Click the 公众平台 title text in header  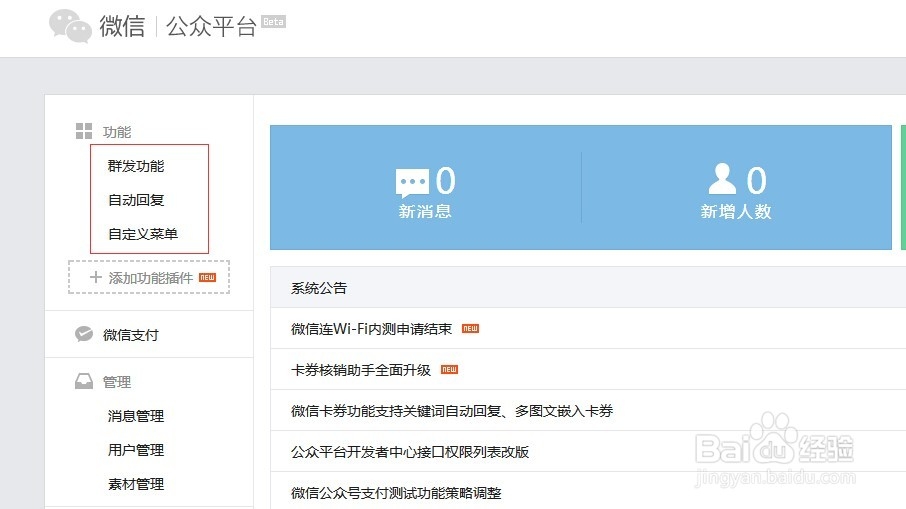pyautogui.click(x=211, y=27)
